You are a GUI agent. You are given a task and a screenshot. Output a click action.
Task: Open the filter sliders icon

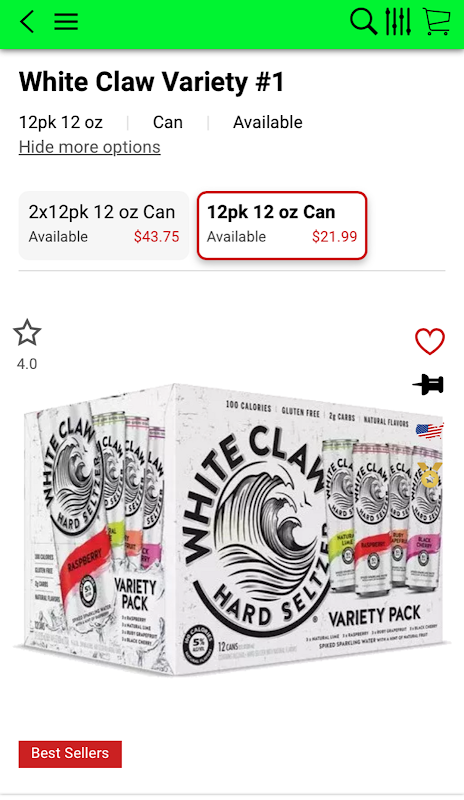pyautogui.click(x=398, y=22)
